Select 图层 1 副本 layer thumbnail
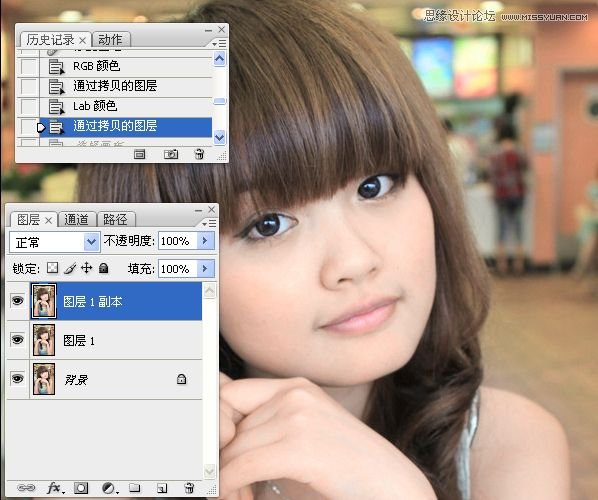The image size is (598, 500). click(x=44, y=301)
